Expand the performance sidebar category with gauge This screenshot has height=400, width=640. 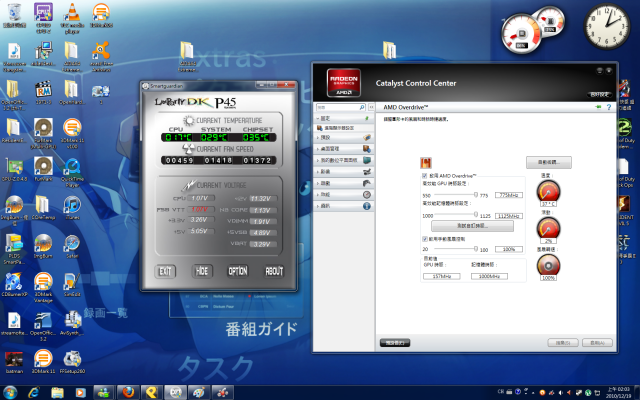[x=344, y=195]
